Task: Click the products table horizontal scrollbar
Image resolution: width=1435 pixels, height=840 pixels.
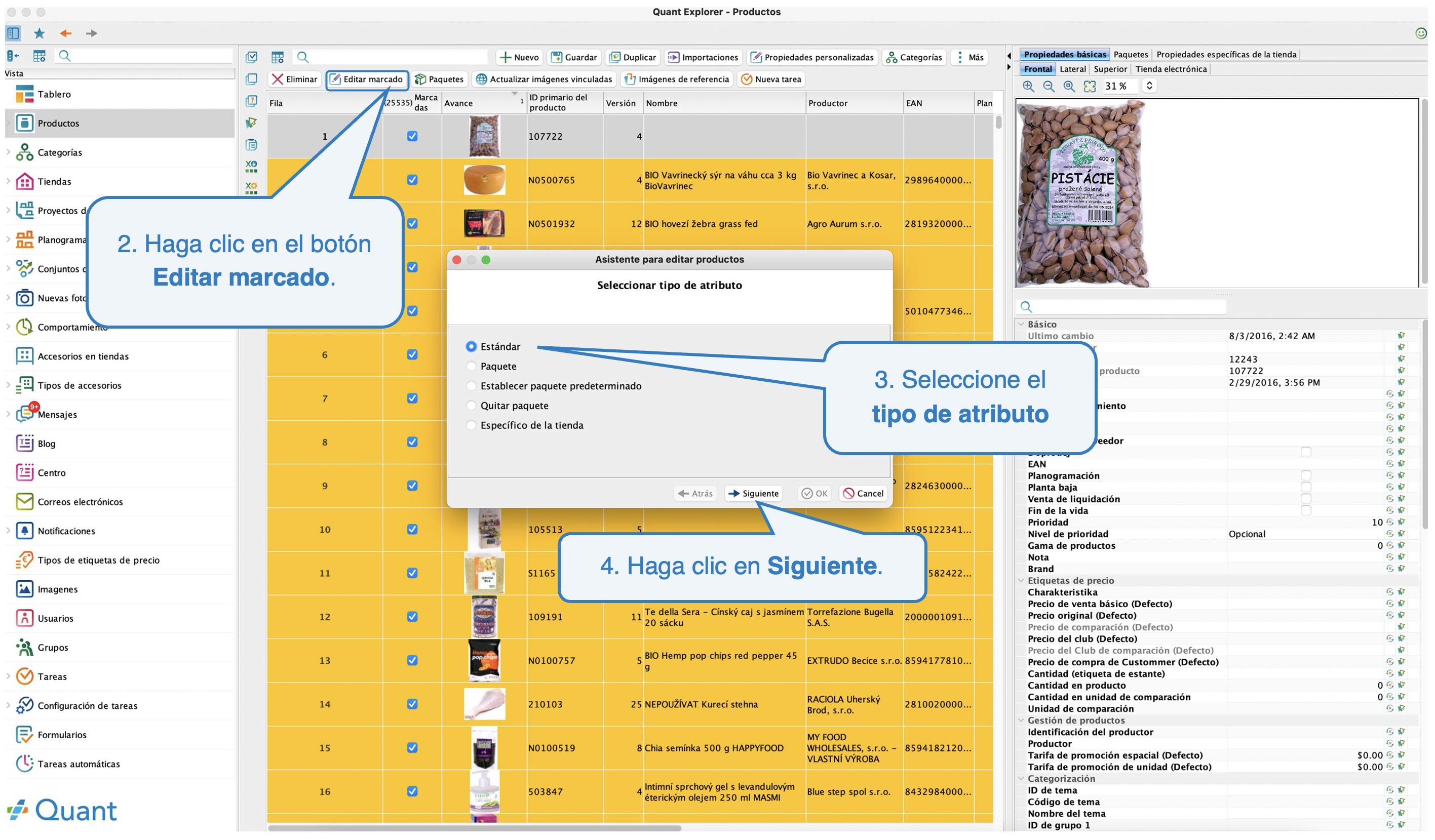Action: [x=474, y=828]
